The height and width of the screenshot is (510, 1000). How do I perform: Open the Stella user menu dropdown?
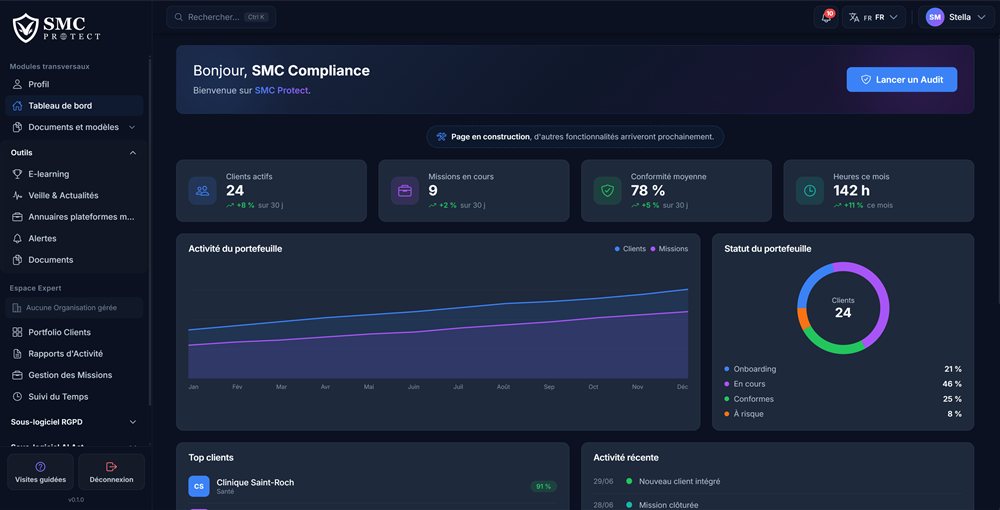coord(955,17)
